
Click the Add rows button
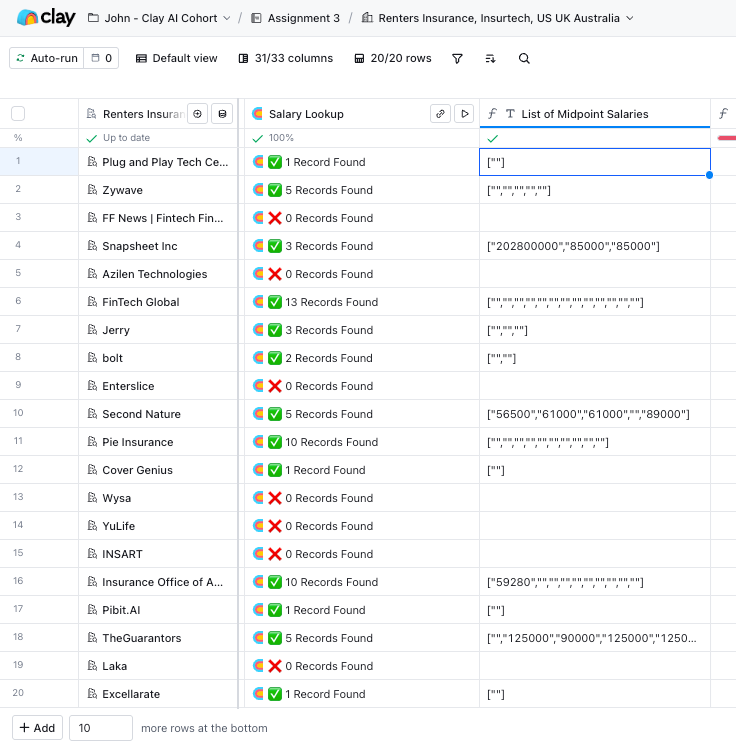click(x=37, y=728)
